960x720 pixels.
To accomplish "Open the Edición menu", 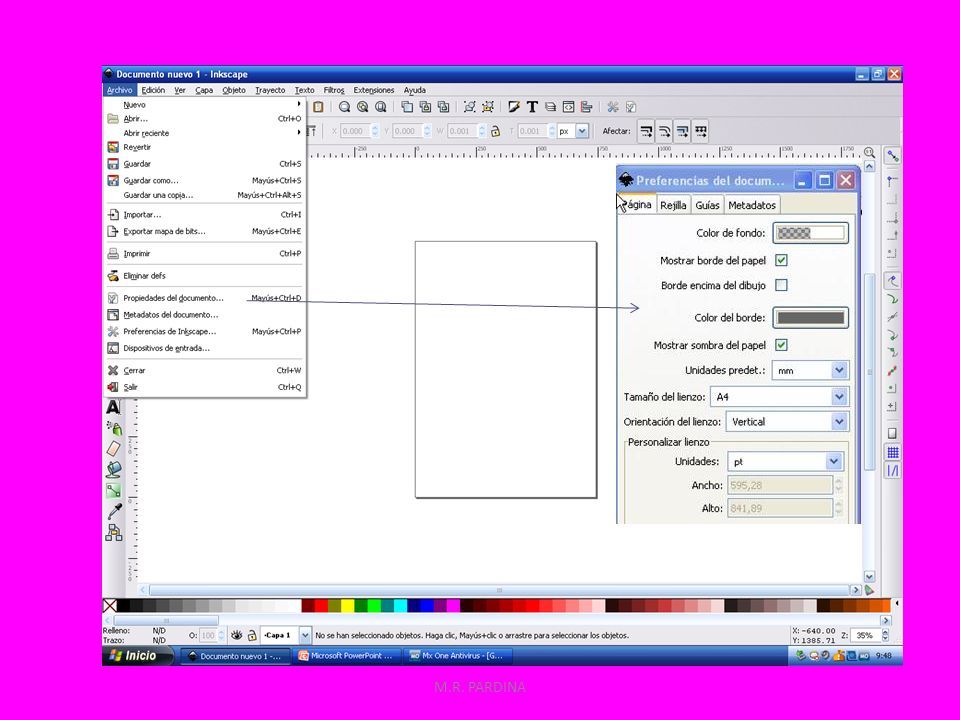I will coord(153,90).
